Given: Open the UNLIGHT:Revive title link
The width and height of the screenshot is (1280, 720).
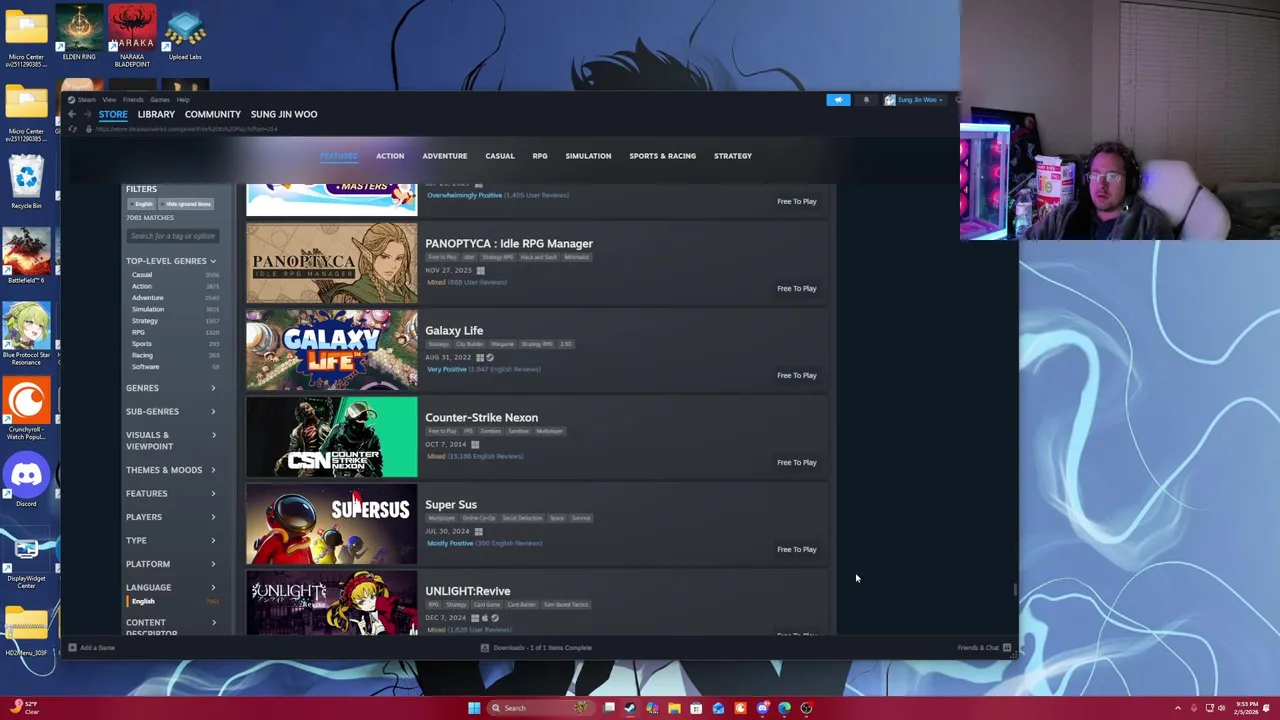Looking at the screenshot, I should [x=467, y=591].
